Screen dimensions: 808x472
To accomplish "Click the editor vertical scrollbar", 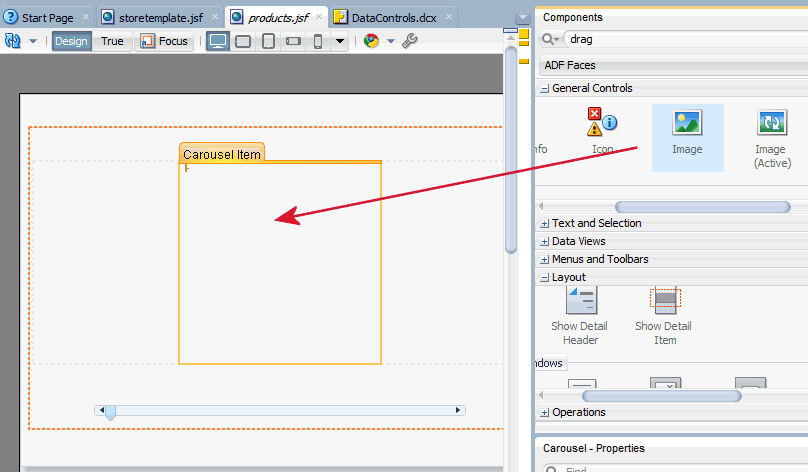I will [511, 149].
